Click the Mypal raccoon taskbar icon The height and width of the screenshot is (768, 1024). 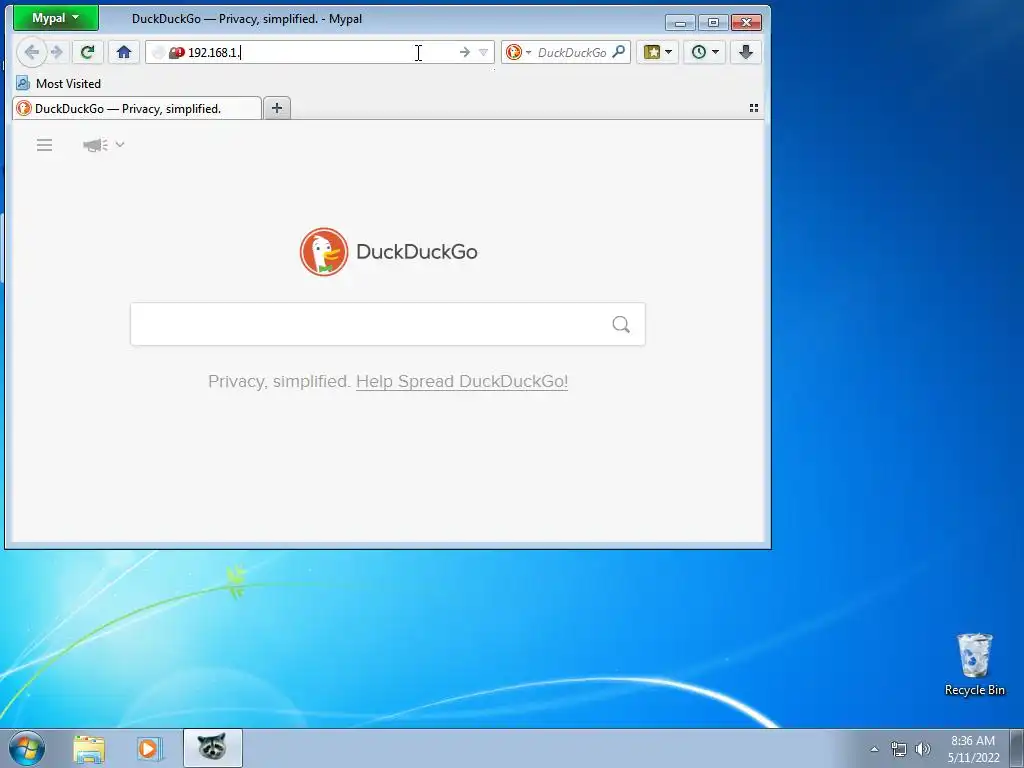tap(212, 748)
